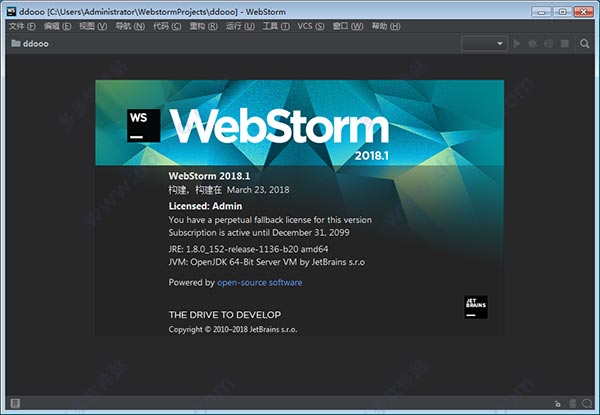Open the 工具 (T) menu
This screenshot has width=600, height=415.
pyautogui.click(x=276, y=26)
